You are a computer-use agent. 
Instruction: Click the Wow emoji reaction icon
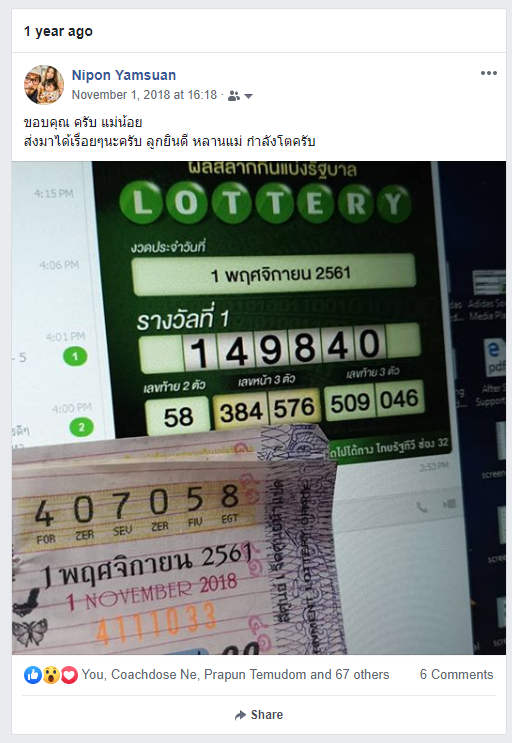click(x=51, y=675)
